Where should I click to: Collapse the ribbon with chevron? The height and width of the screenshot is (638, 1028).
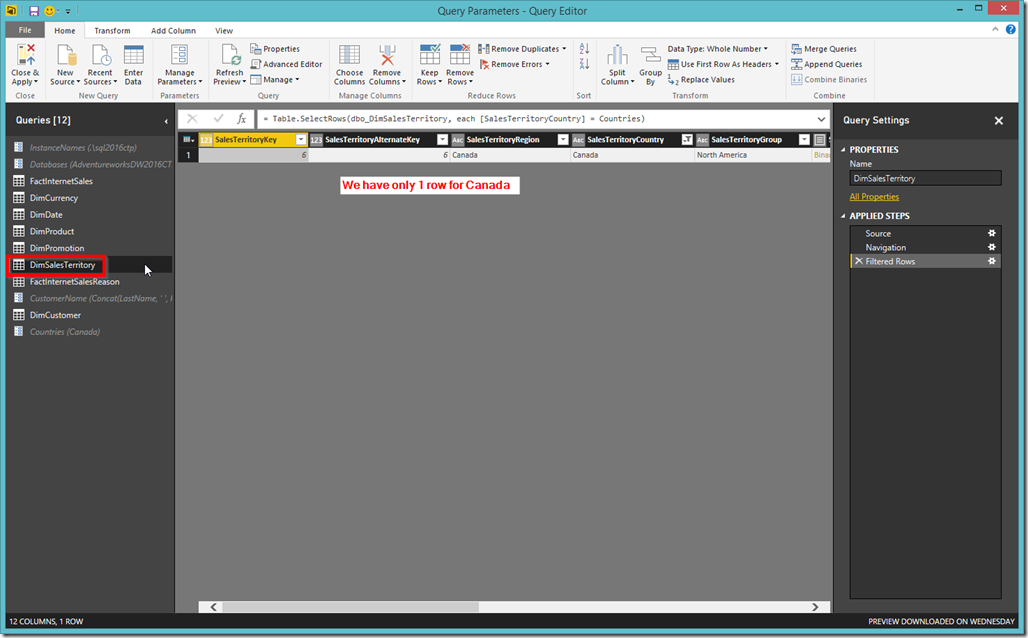click(995, 30)
